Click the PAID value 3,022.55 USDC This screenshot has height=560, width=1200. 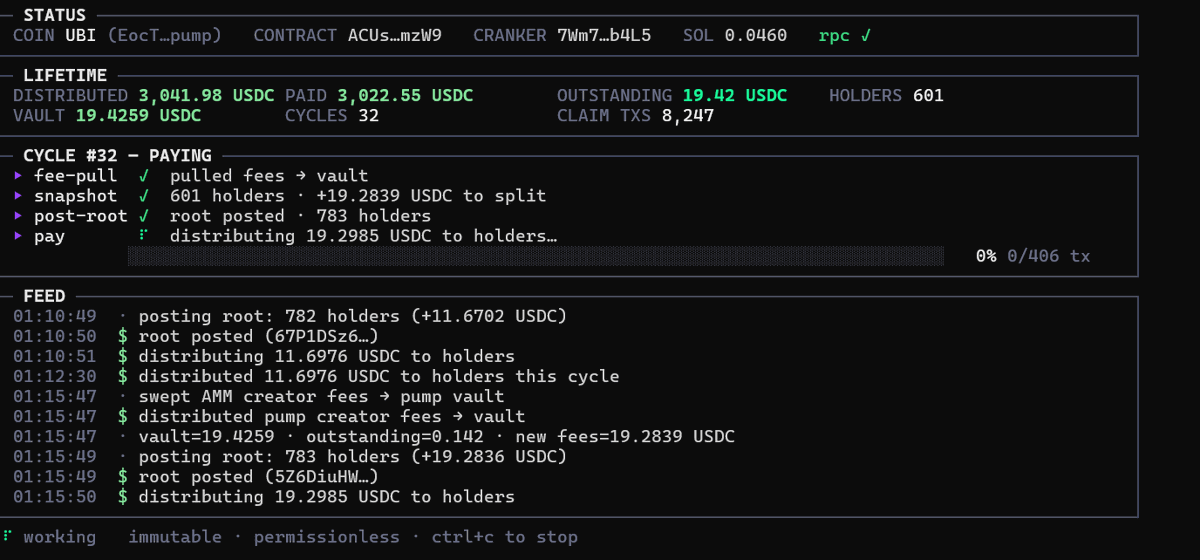click(x=405, y=95)
